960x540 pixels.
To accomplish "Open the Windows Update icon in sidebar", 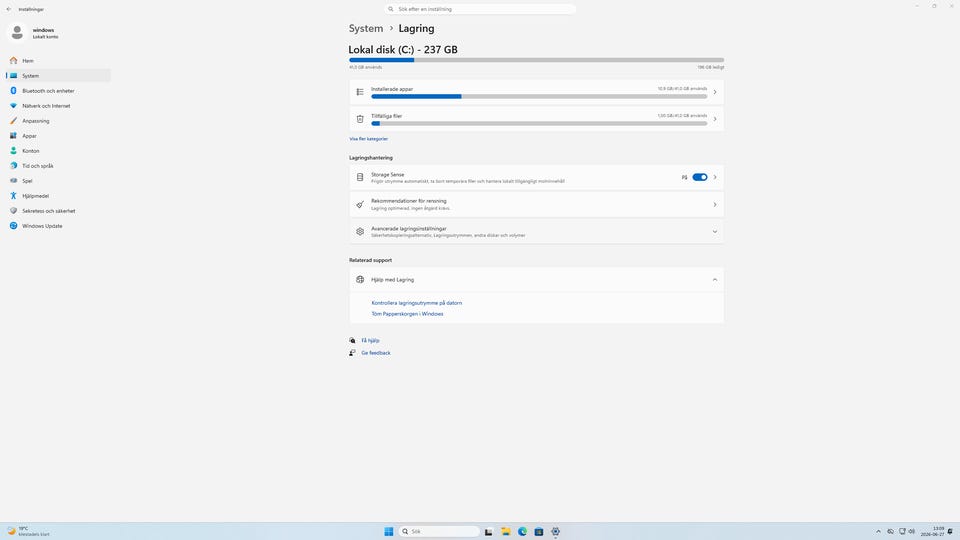I will tap(13, 226).
